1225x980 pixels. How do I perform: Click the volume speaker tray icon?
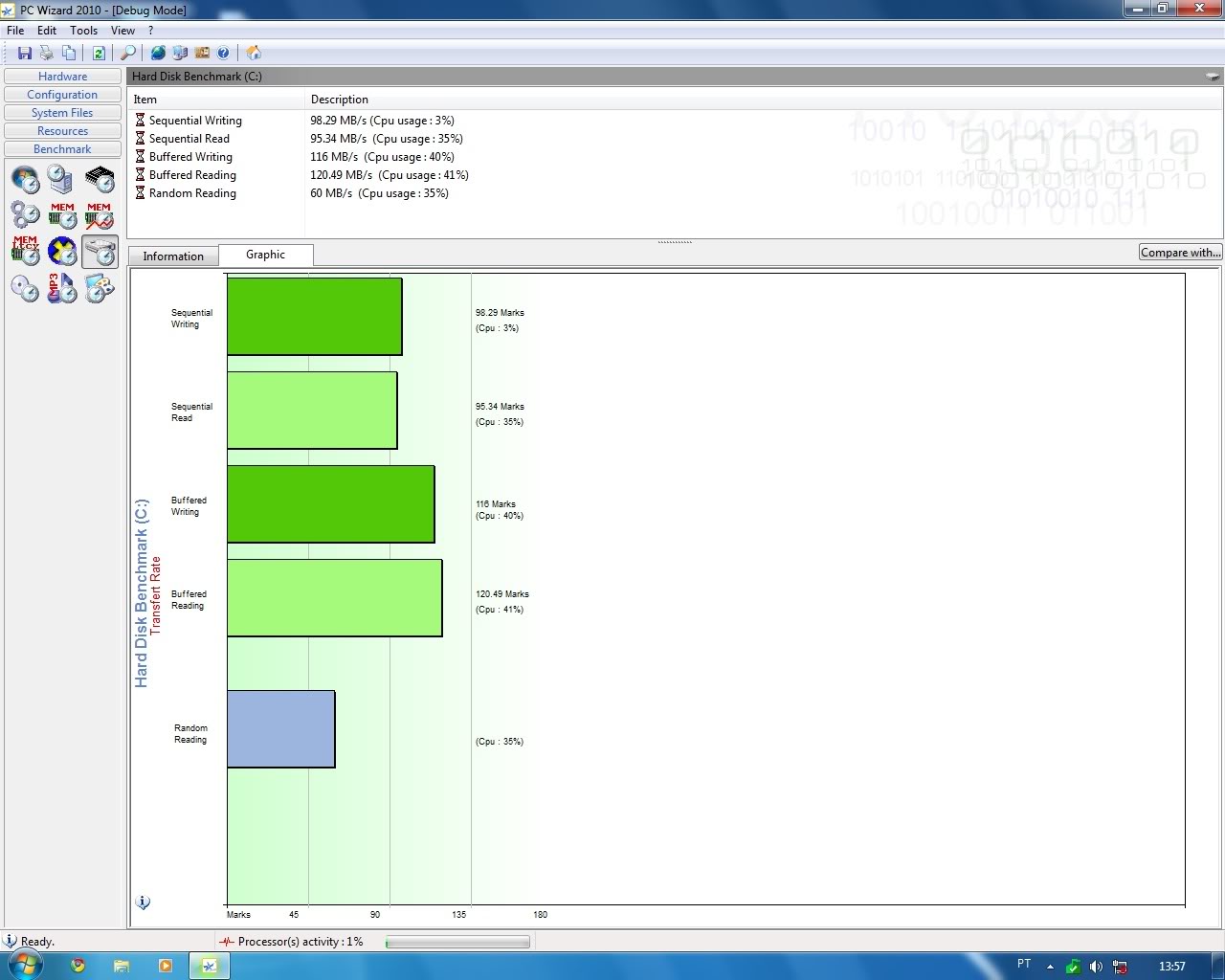(1097, 967)
